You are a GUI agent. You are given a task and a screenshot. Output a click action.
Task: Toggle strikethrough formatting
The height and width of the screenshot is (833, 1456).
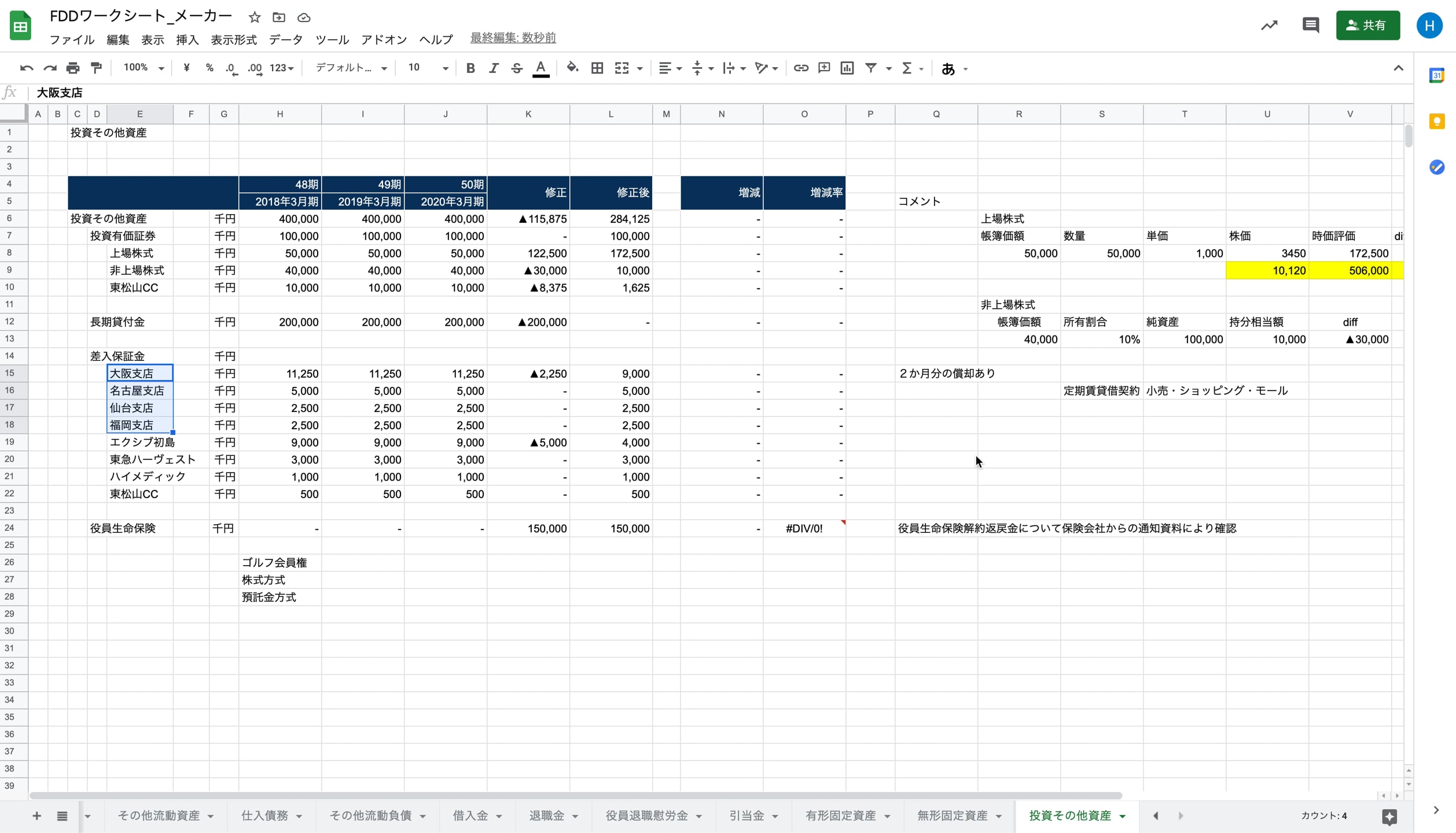point(516,68)
